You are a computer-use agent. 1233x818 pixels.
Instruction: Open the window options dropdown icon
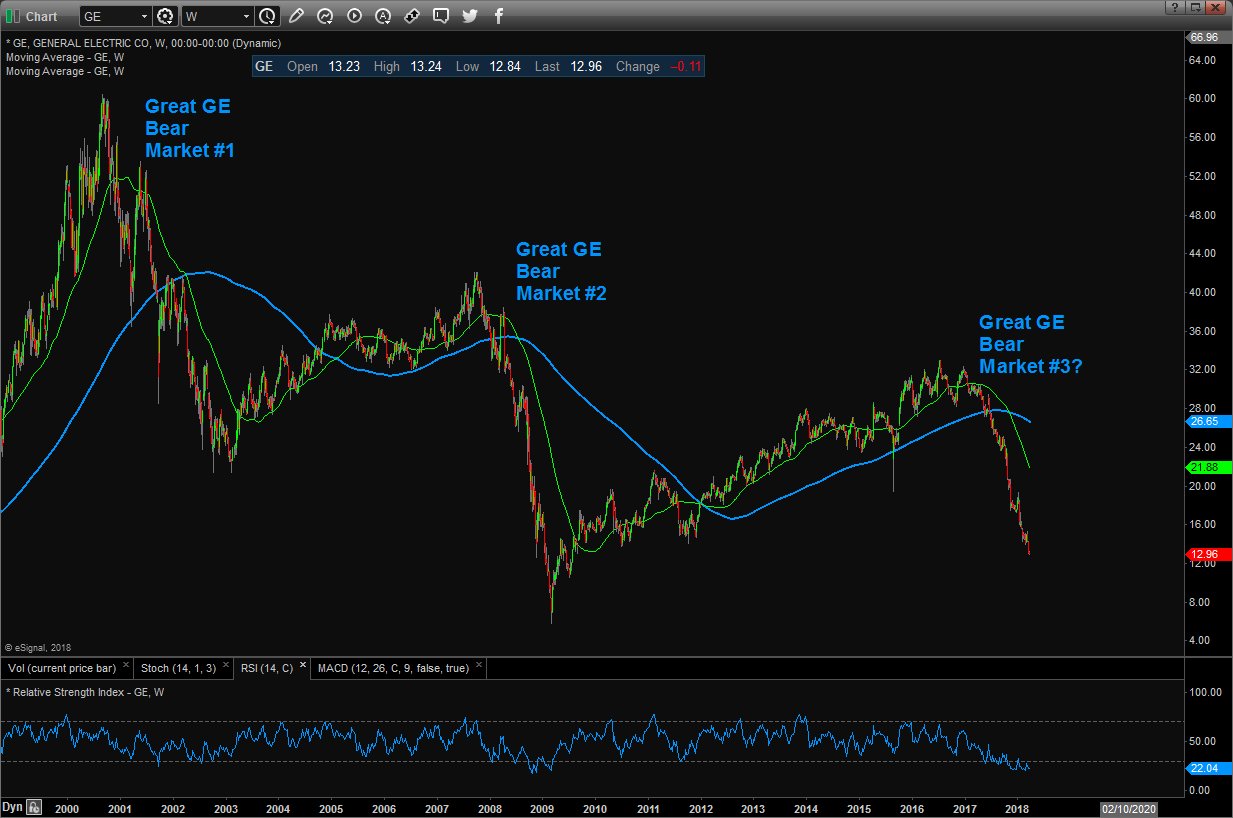click(x=1194, y=7)
